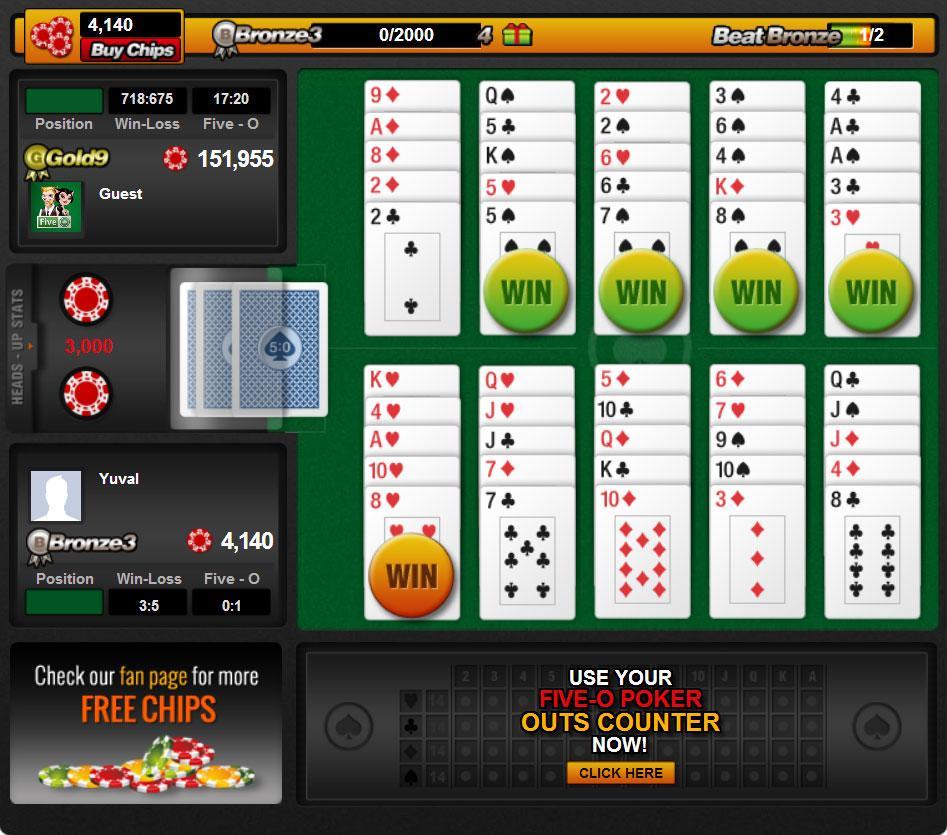This screenshot has width=947, height=835.
Task: Click the green gift box icon
Action: pyautogui.click(x=517, y=34)
